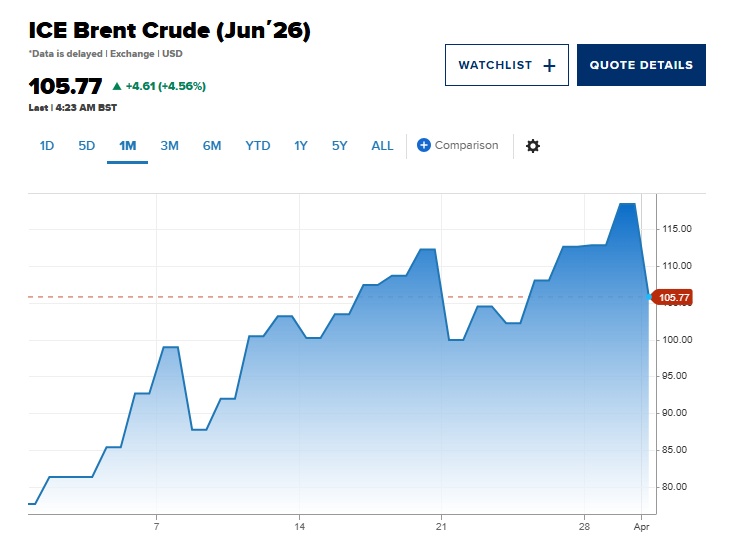Image resolution: width=735 pixels, height=560 pixels.
Task: Click the Comparison text link
Action: point(466,146)
